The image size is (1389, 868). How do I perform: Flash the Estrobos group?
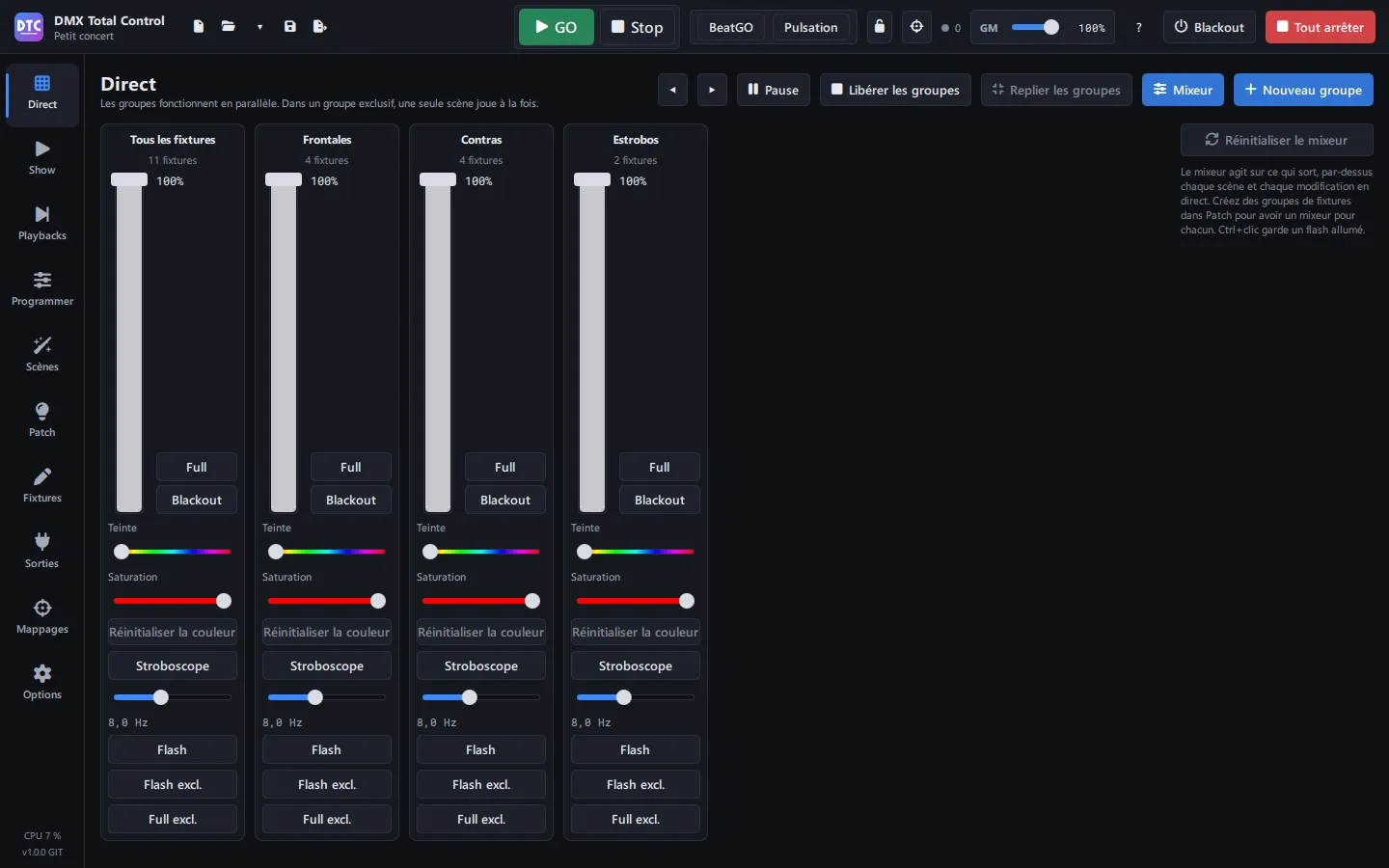[636, 749]
